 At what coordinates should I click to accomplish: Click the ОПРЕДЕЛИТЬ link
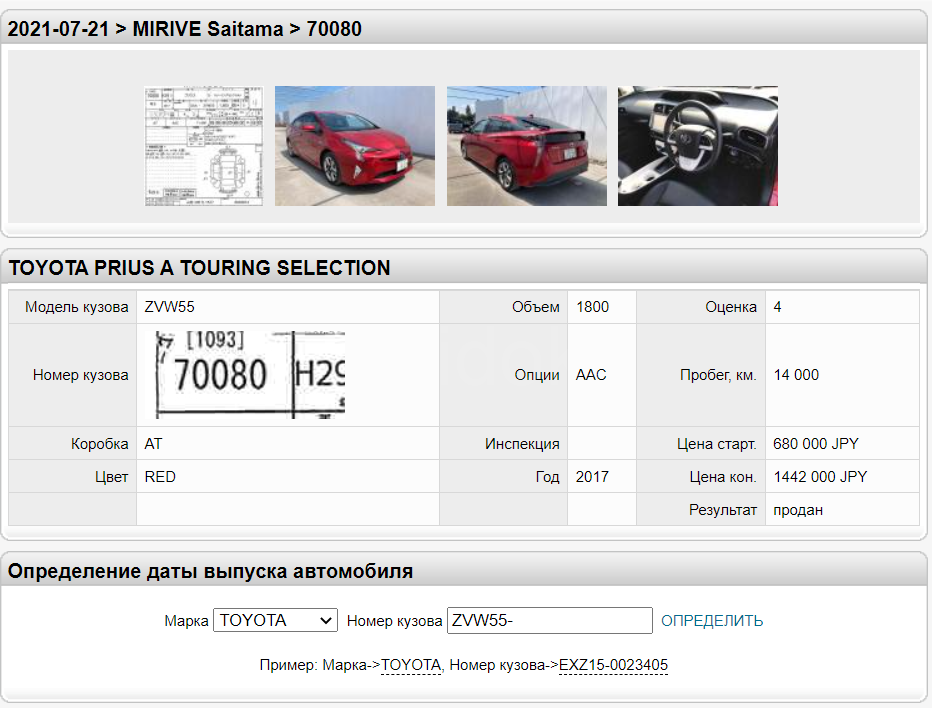tap(712, 621)
